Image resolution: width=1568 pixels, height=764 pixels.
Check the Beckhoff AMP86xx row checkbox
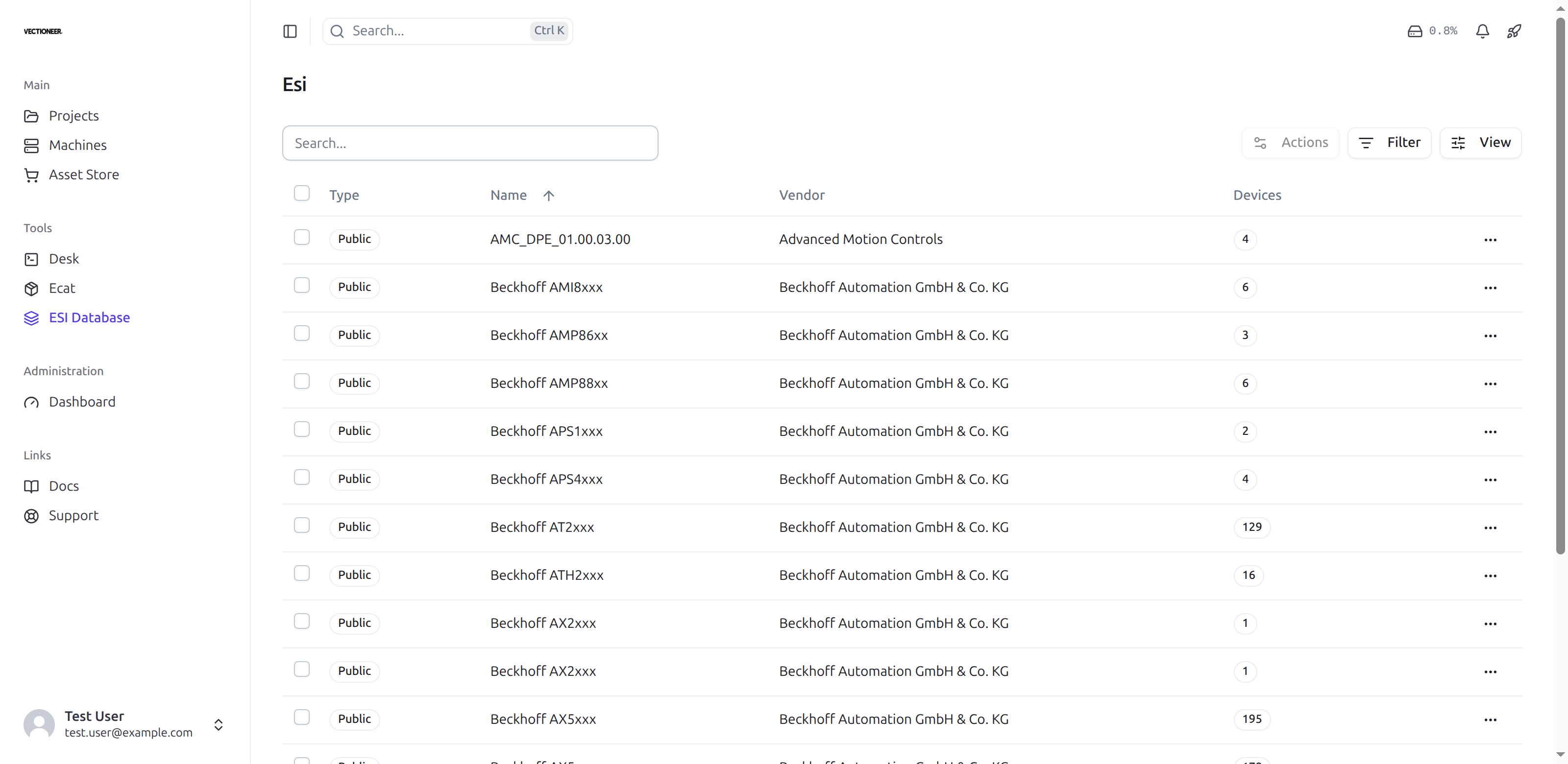302,334
